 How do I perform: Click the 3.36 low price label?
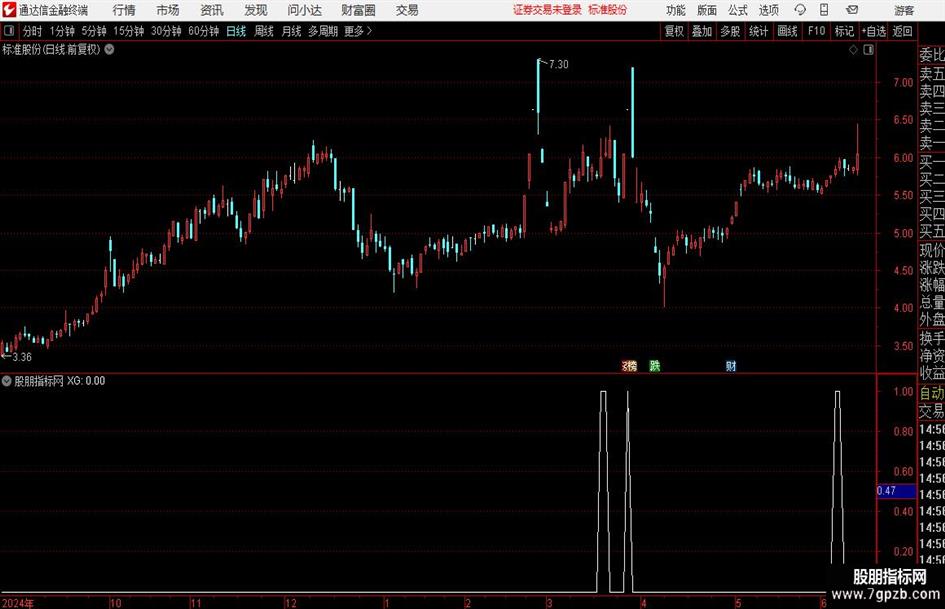pyautogui.click(x=22, y=357)
